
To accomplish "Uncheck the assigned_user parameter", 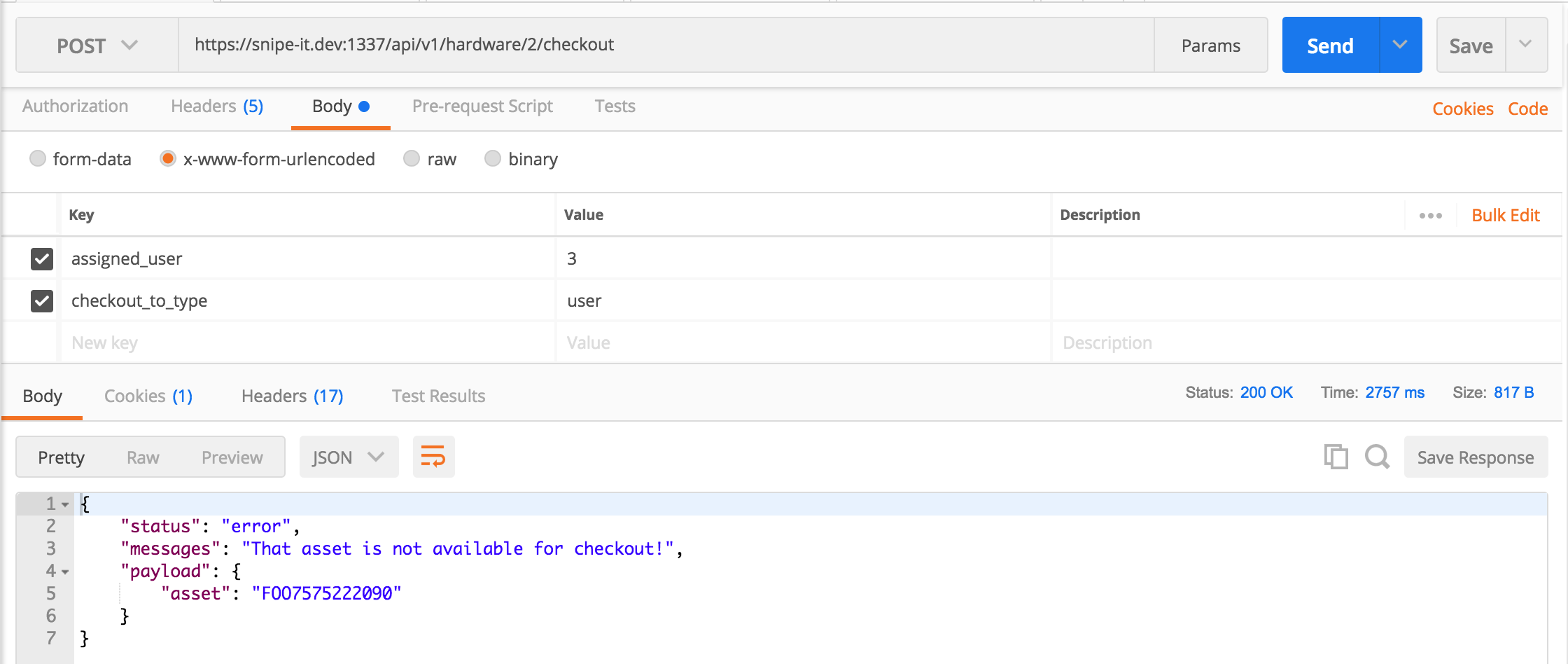I will [x=41, y=259].
